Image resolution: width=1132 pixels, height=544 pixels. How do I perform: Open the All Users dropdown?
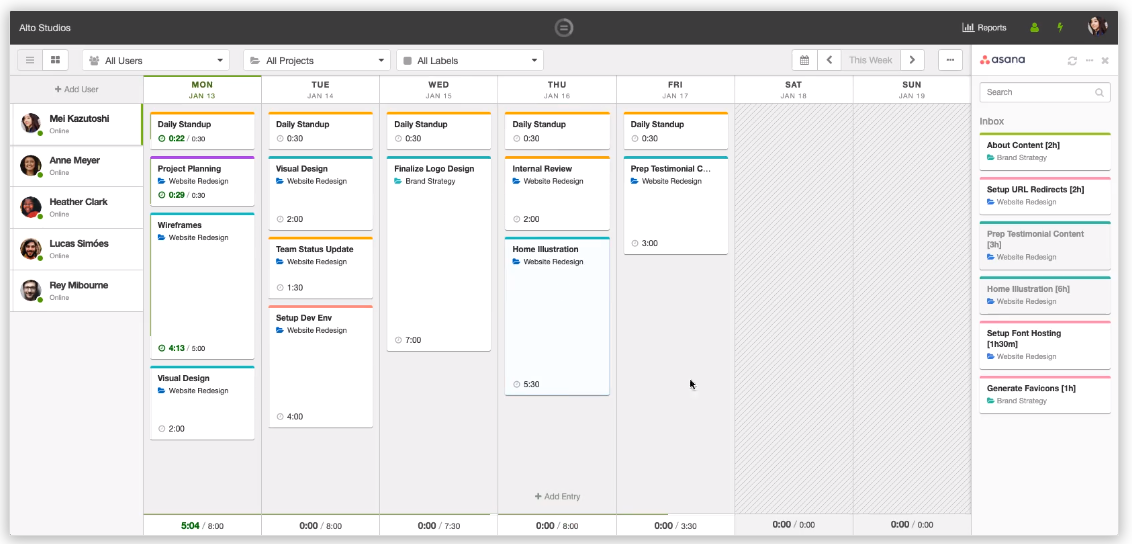coord(156,61)
